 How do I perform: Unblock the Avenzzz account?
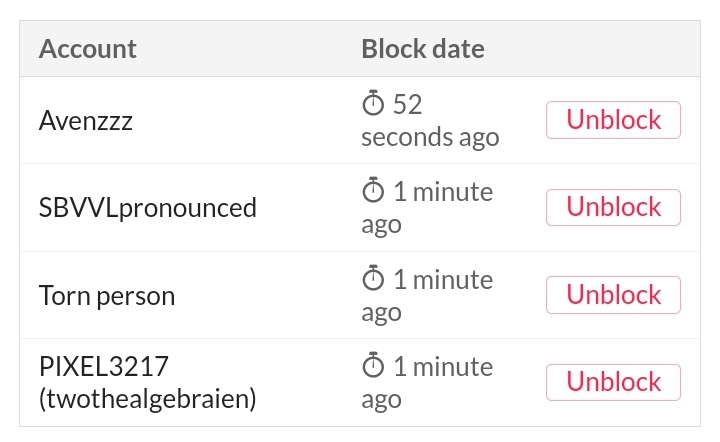[x=613, y=120]
